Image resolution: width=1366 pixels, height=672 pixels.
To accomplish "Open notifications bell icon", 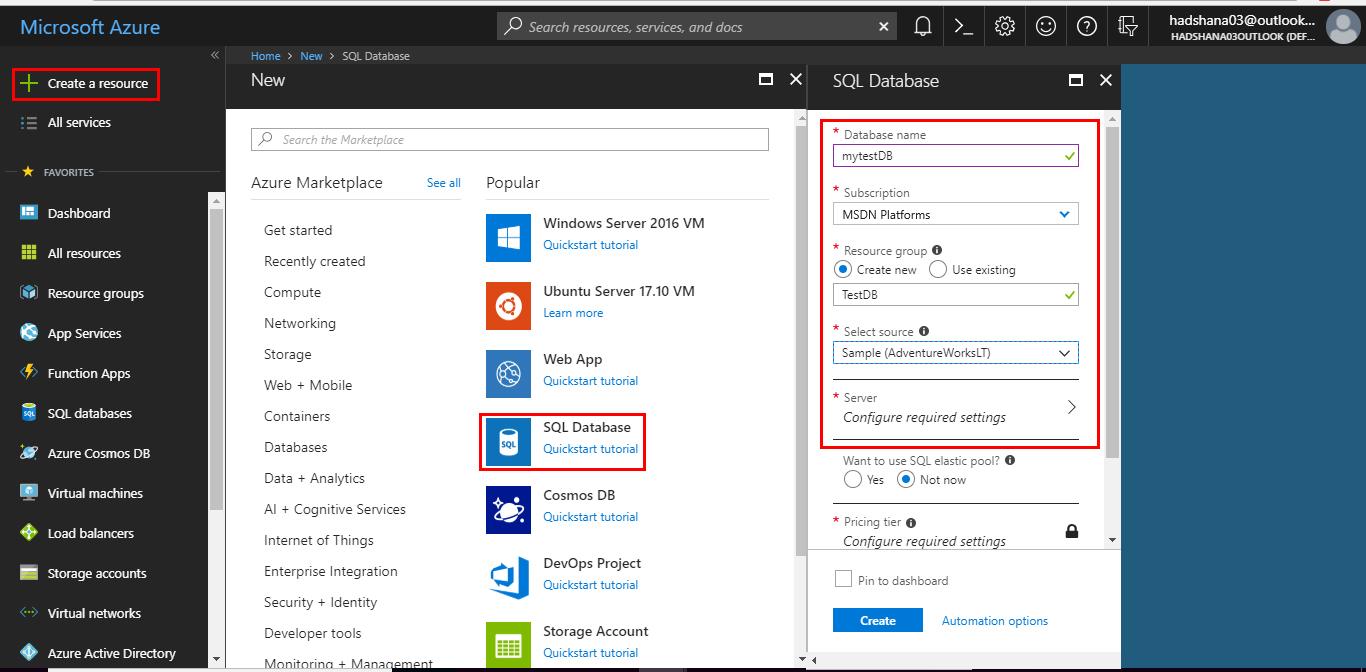I will [923, 27].
